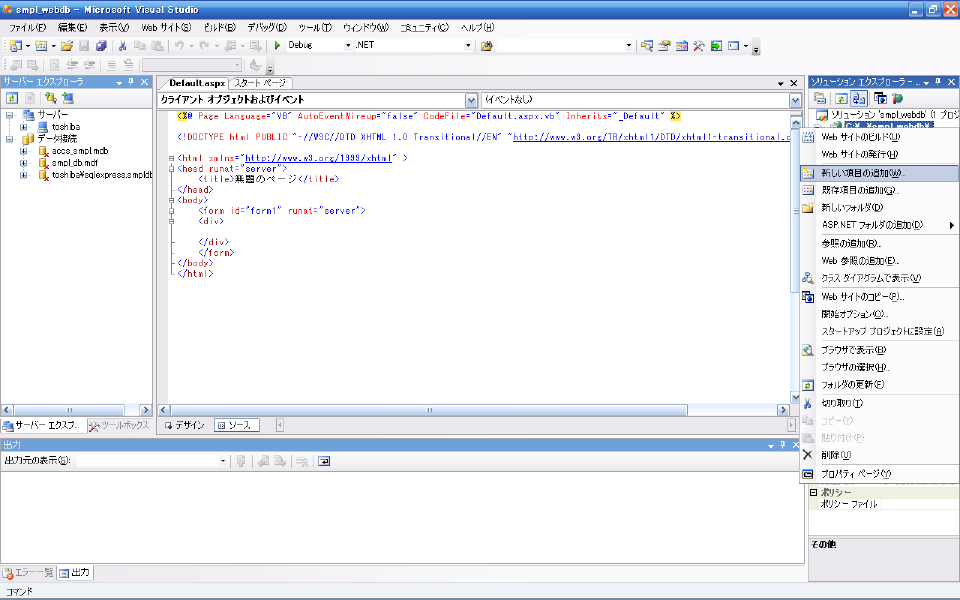This screenshot has width=960, height=600.
Task: Click the Solution Explorer Refresh icon
Action: point(841,99)
